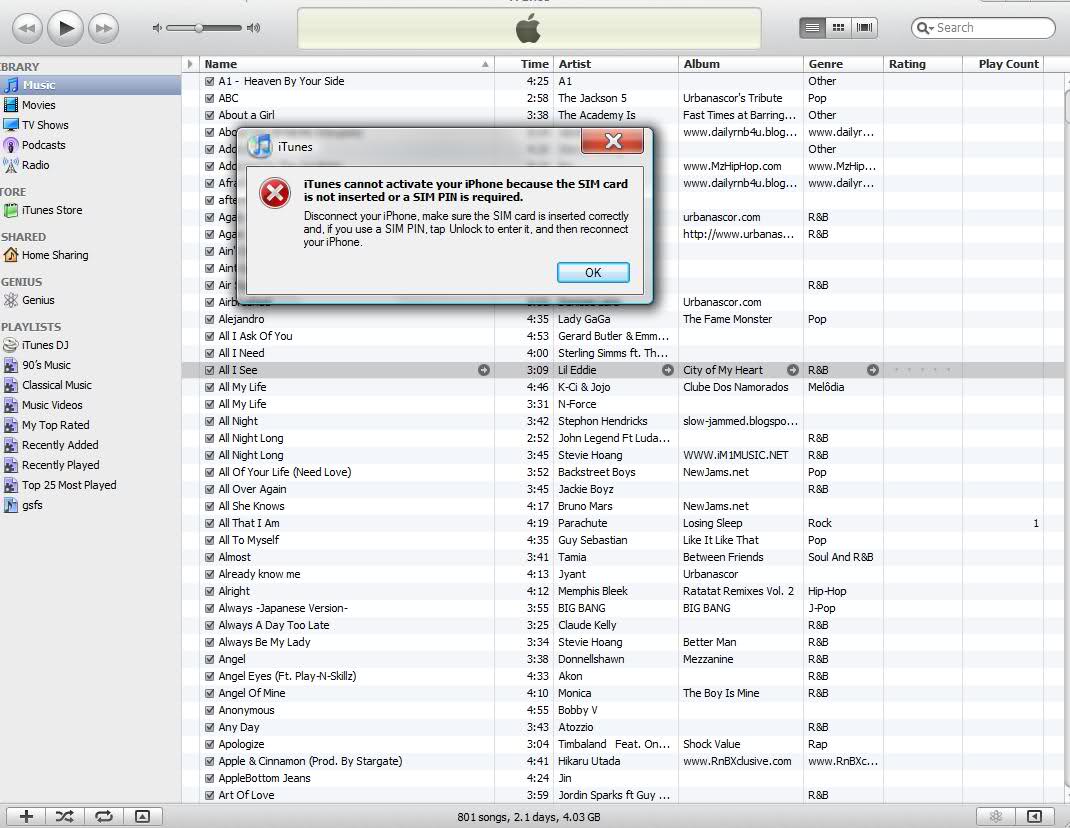Switch to grid view
The width and height of the screenshot is (1070, 828).
click(x=838, y=27)
